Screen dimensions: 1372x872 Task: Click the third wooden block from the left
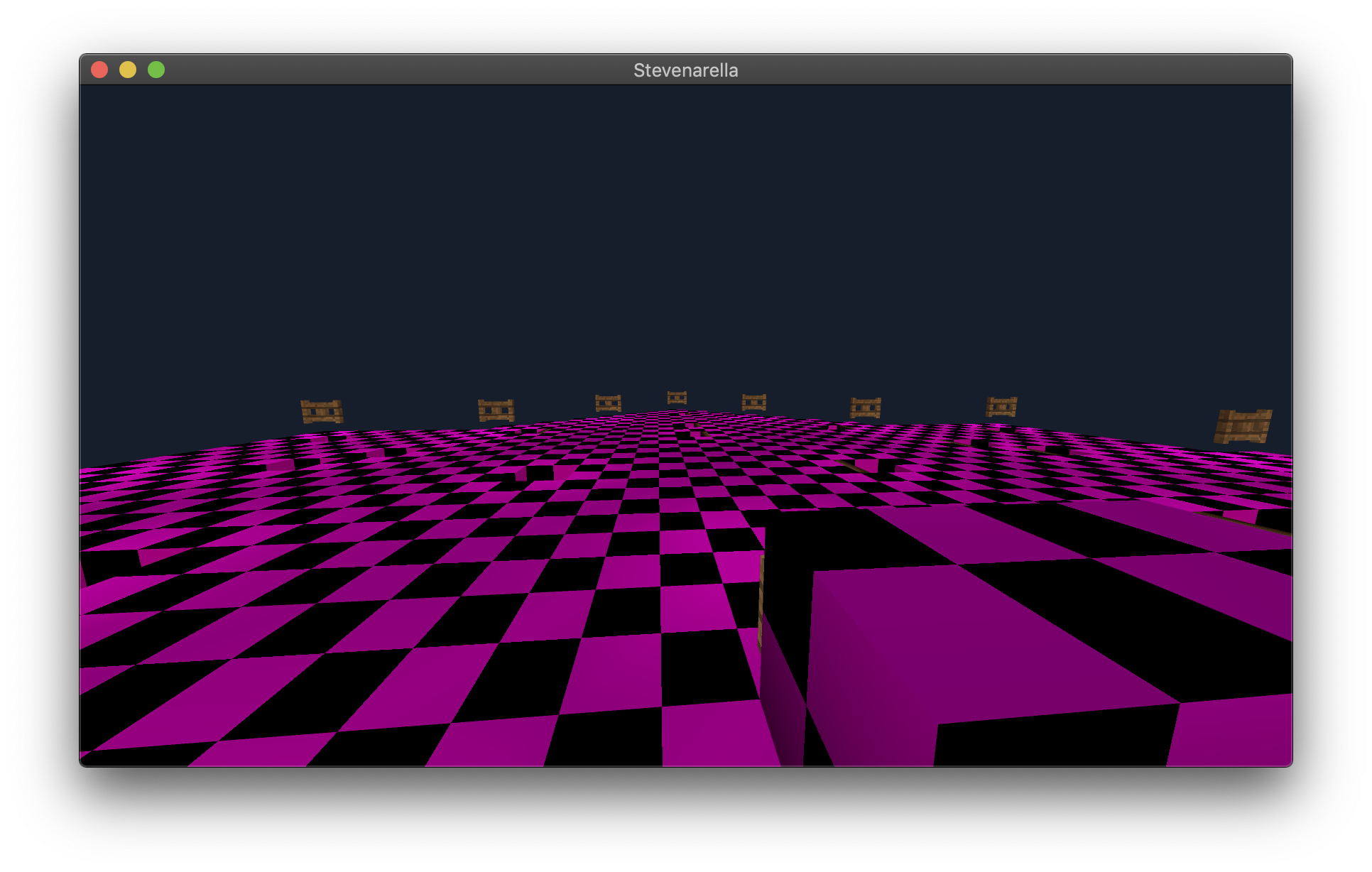tap(608, 403)
